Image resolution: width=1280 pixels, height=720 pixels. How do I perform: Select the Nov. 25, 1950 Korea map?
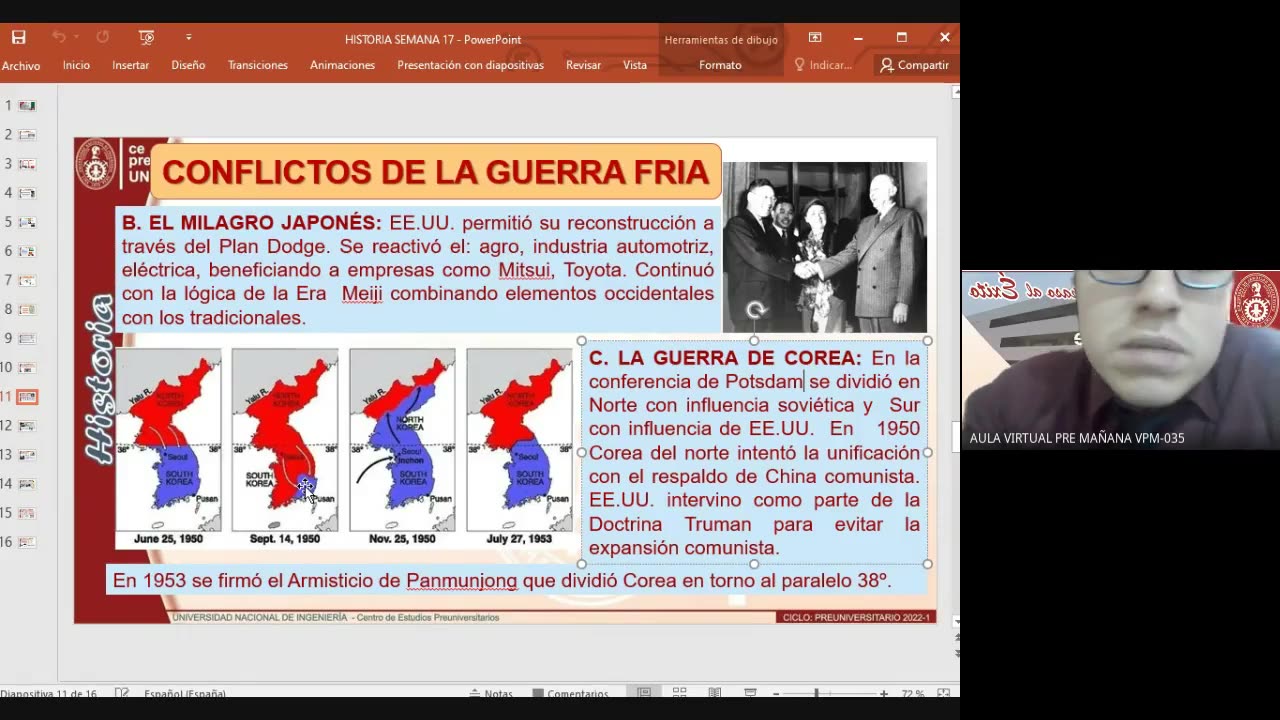(x=402, y=439)
